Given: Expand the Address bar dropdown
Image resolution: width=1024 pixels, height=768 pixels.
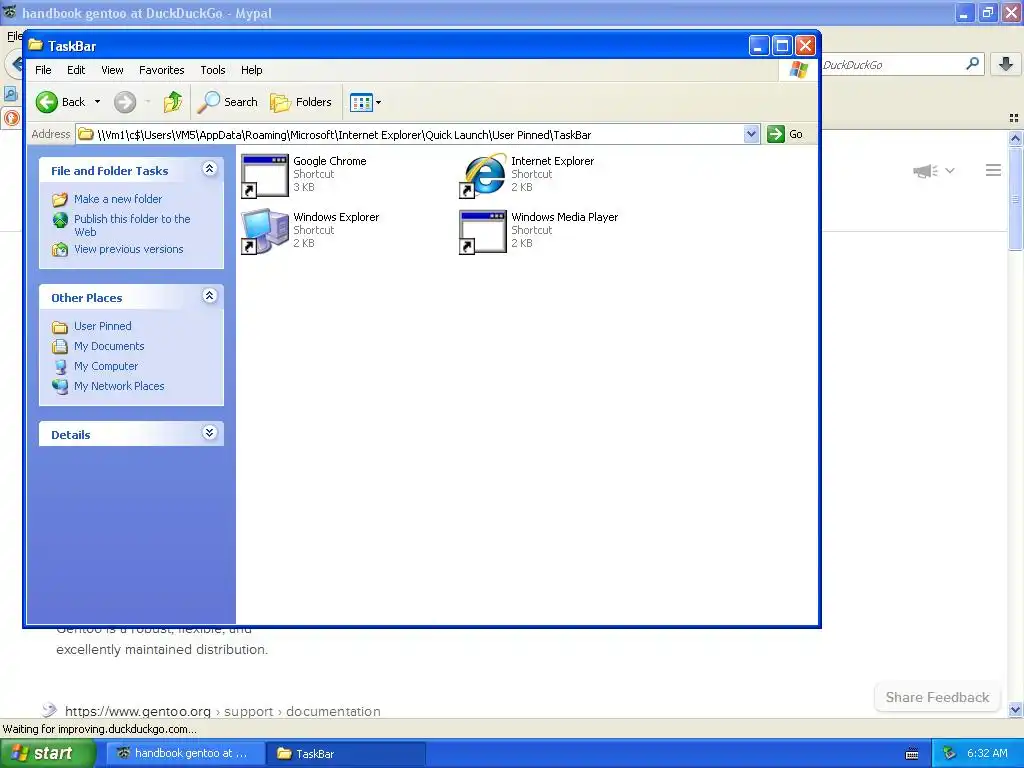Looking at the screenshot, I should coord(752,135).
